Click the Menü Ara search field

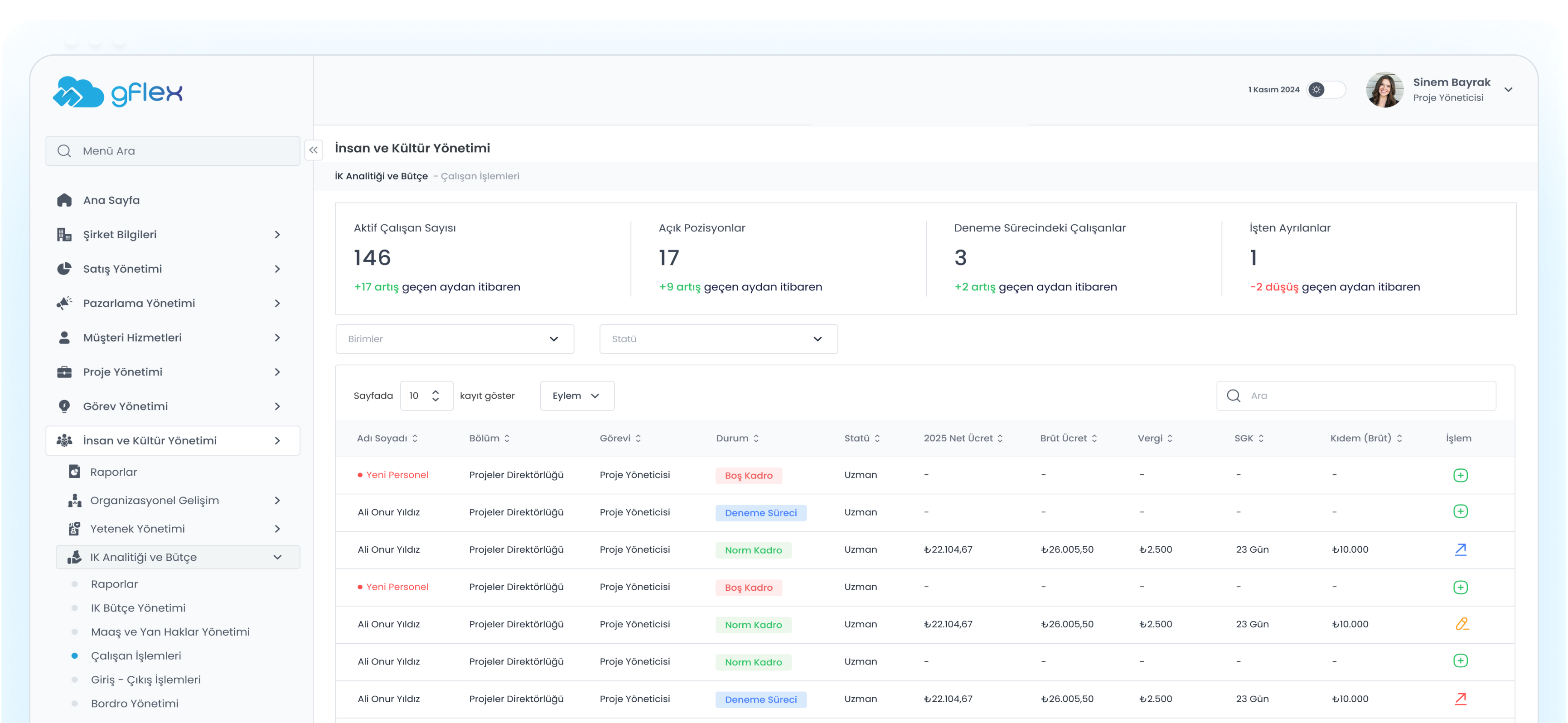(172, 150)
